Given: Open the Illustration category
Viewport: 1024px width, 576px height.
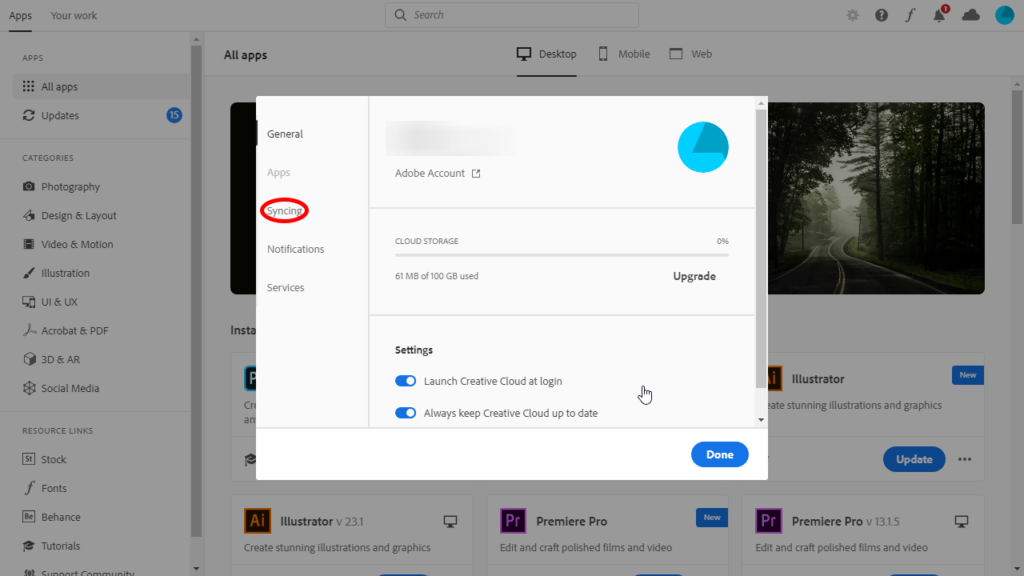Looking at the screenshot, I should [x=56, y=273].
